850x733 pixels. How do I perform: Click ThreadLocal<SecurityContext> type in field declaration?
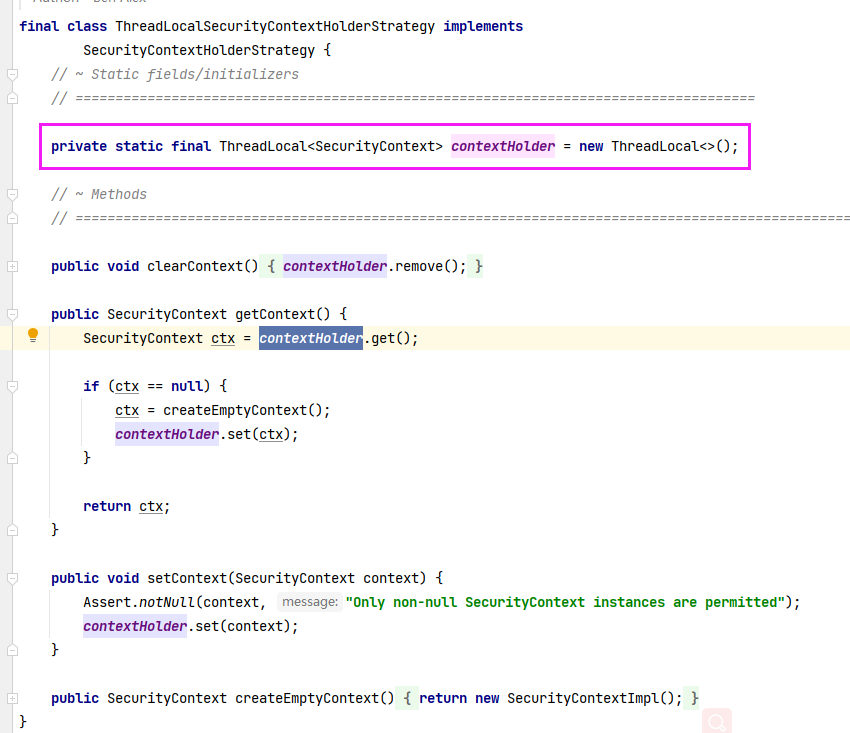pos(331,146)
